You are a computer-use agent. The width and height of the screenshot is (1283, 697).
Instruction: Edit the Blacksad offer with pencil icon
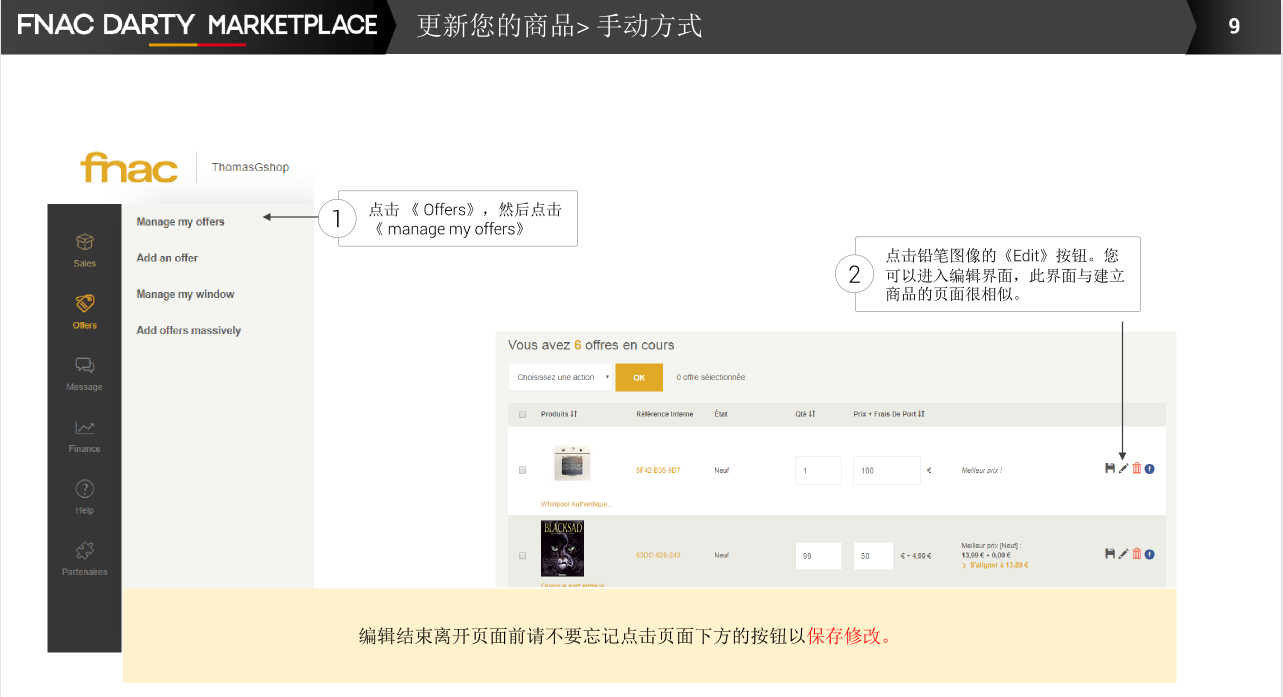[1123, 553]
